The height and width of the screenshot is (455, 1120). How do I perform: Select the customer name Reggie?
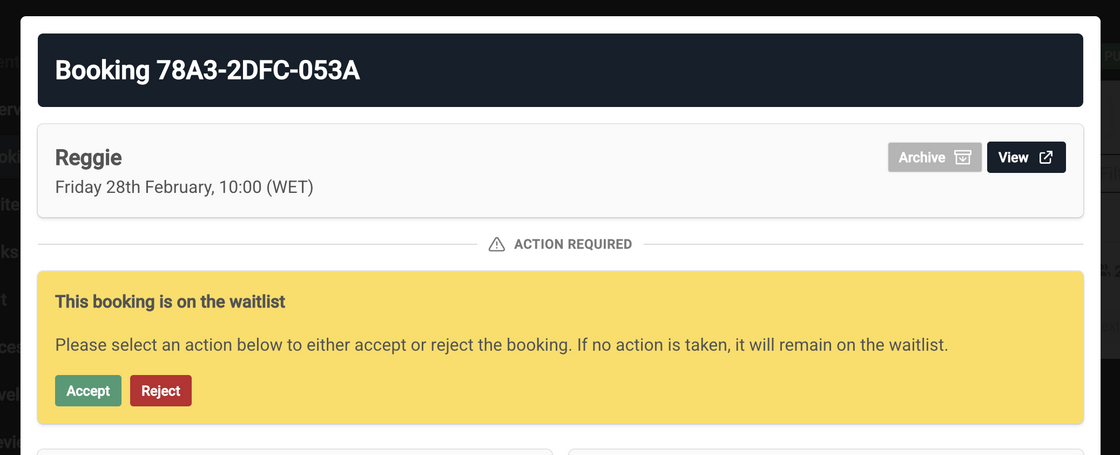click(x=88, y=158)
